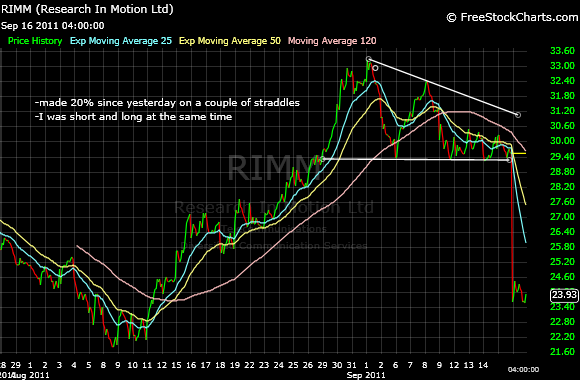Screen dimensions: 580x380
Task: Click the 22.80 price axis label
Action: 562,322
